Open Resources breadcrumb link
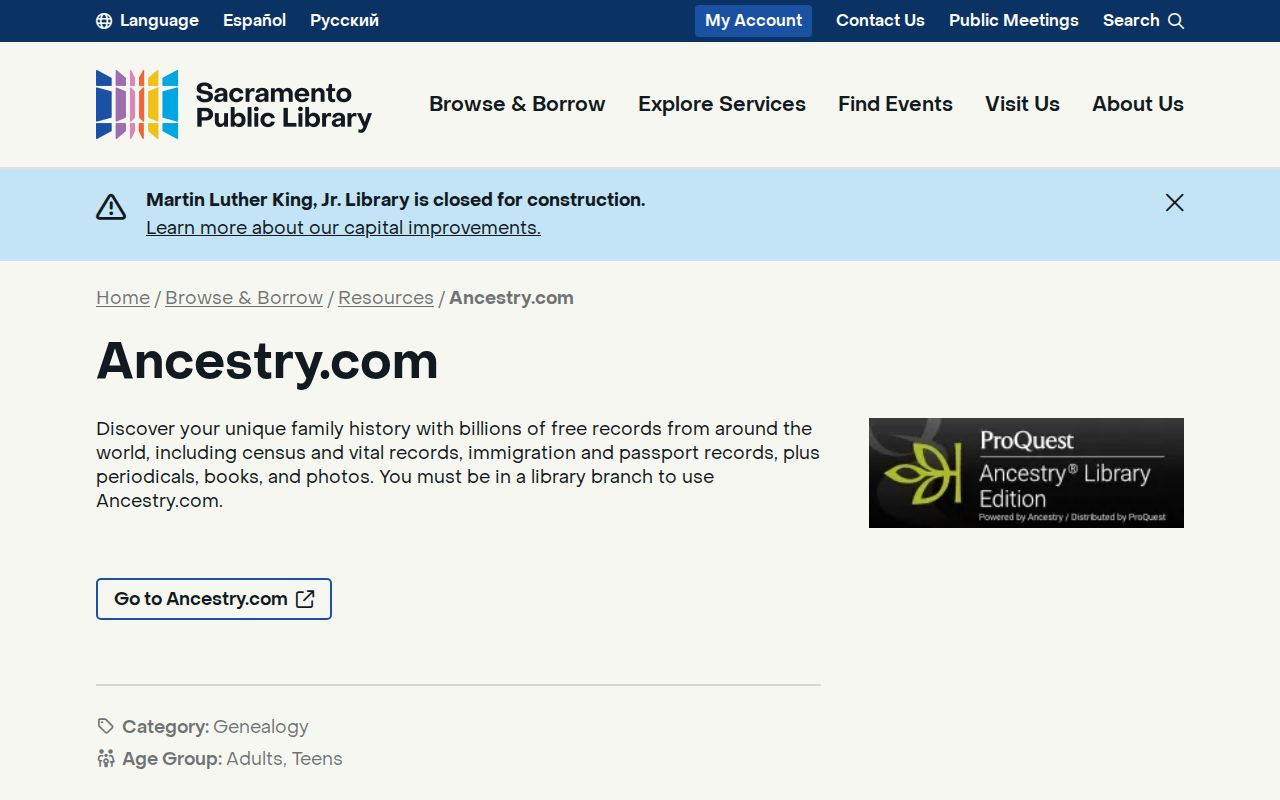This screenshot has height=800, width=1280. (x=386, y=298)
